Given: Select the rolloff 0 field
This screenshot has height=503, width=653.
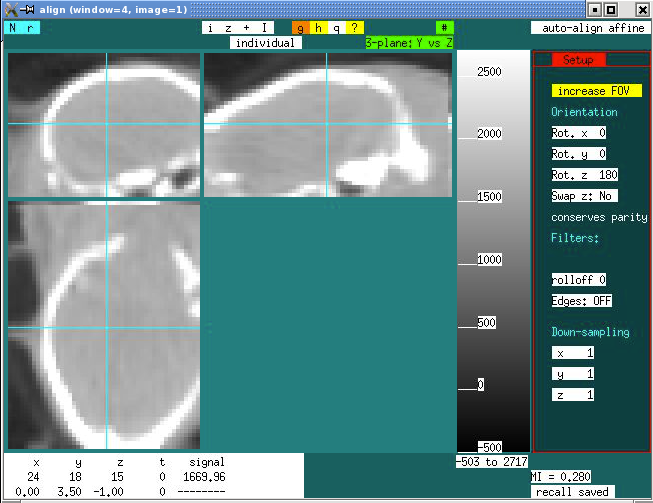Looking at the screenshot, I should [578, 279].
